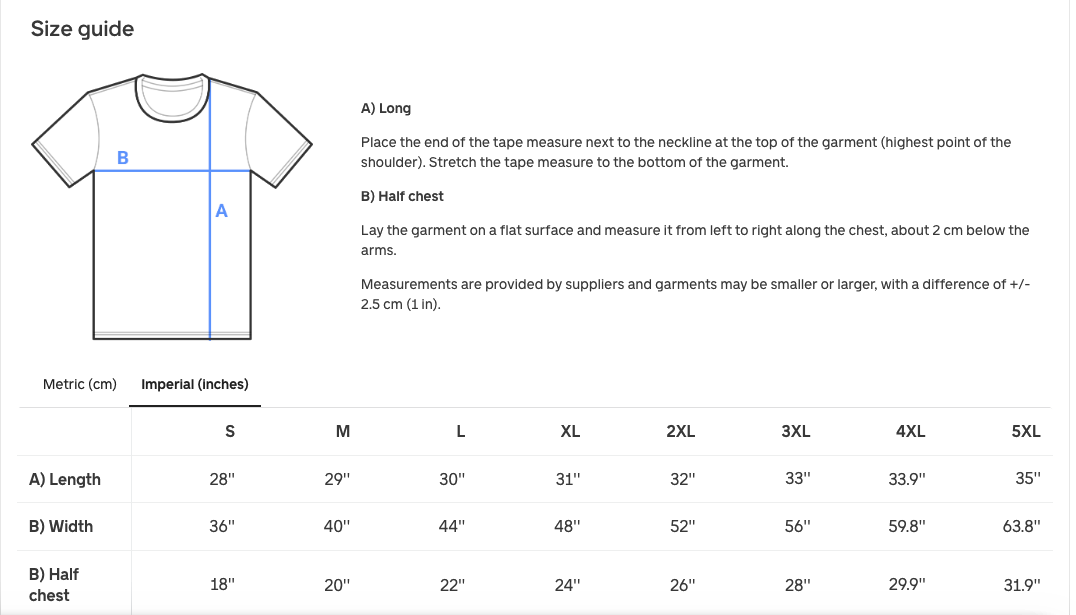Pick the 2XL size column header
The width and height of the screenshot is (1076, 615).
coord(680,432)
